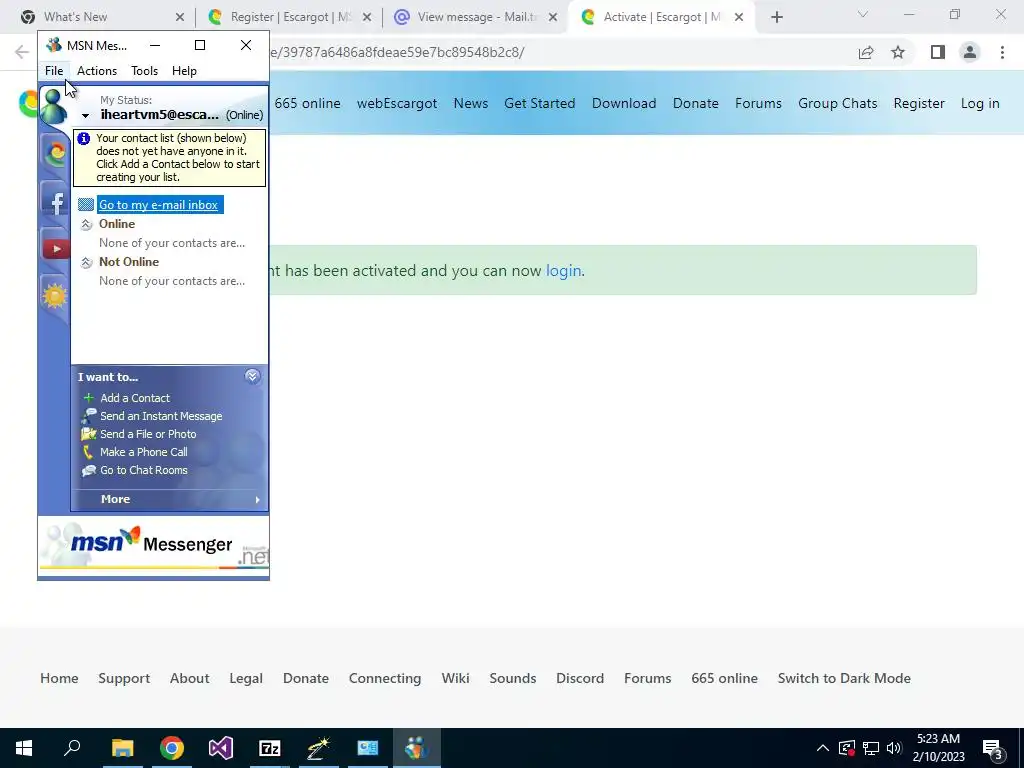The image size is (1024, 768).
Task: Open the Download page
Action: coord(624,103)
